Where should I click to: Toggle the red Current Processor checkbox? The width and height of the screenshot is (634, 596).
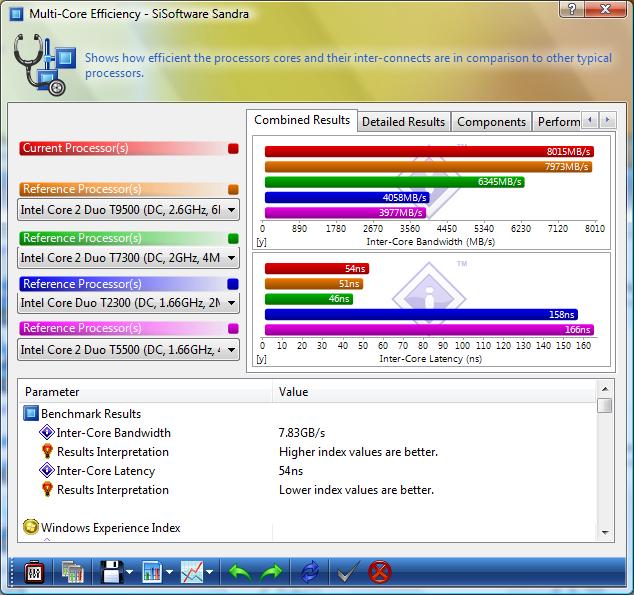tap(233, 148)
